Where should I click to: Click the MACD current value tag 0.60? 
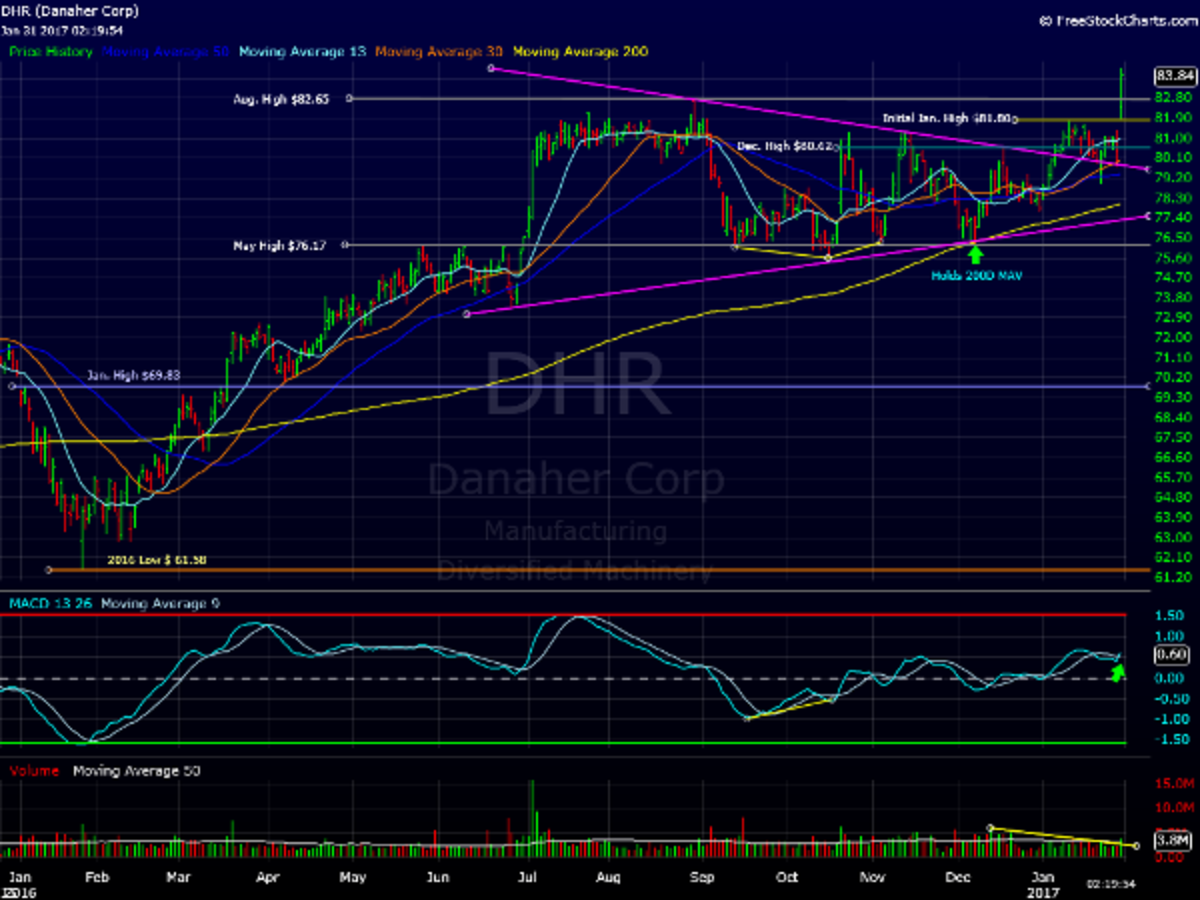[1170, 655]
